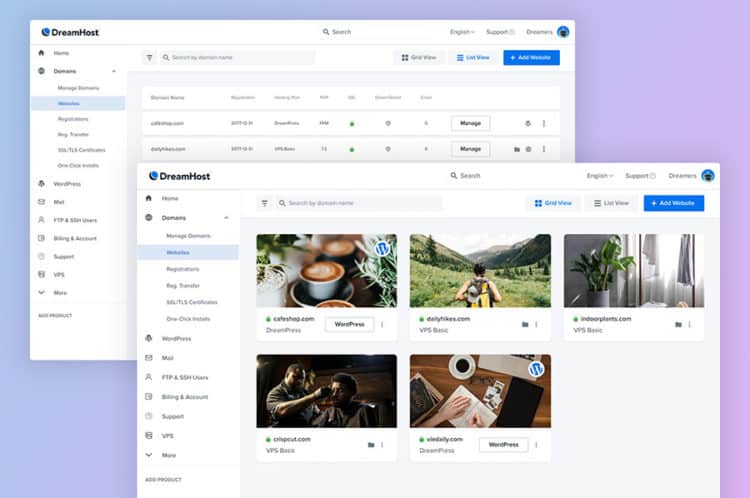Click the WordPress sidebar icon in front window

click(x=149, y=338)
